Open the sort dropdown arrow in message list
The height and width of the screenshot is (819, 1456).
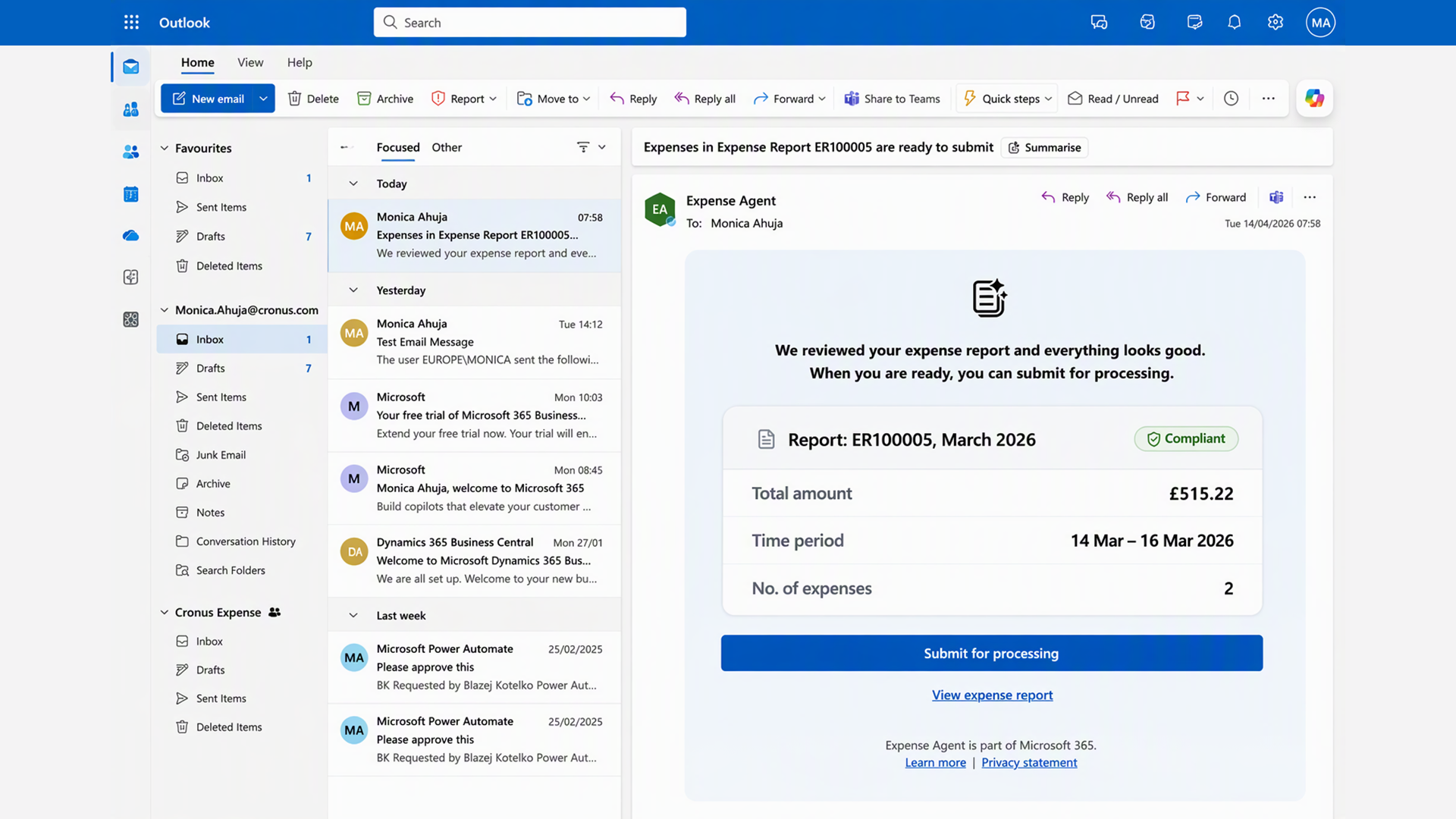[x=602, y=147]
